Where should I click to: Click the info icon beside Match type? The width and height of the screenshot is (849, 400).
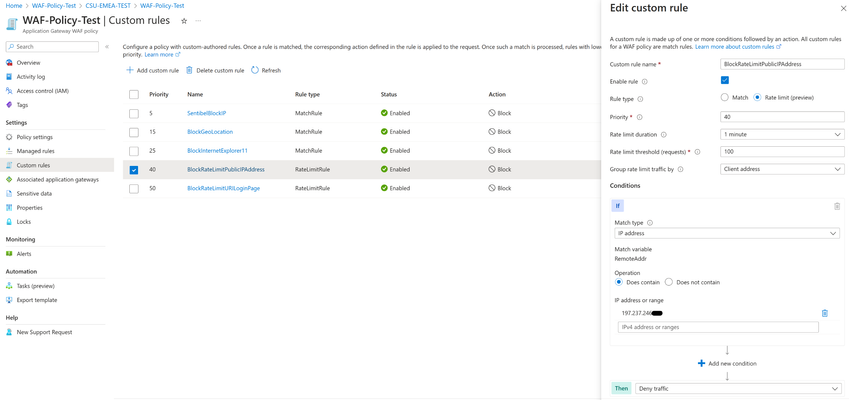click(650, 222)
